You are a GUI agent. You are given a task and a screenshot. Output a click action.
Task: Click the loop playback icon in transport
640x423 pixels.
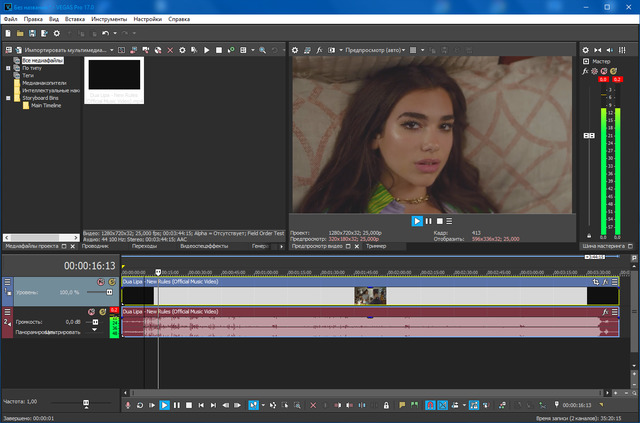pyautogui.click(x=139, y=405)
